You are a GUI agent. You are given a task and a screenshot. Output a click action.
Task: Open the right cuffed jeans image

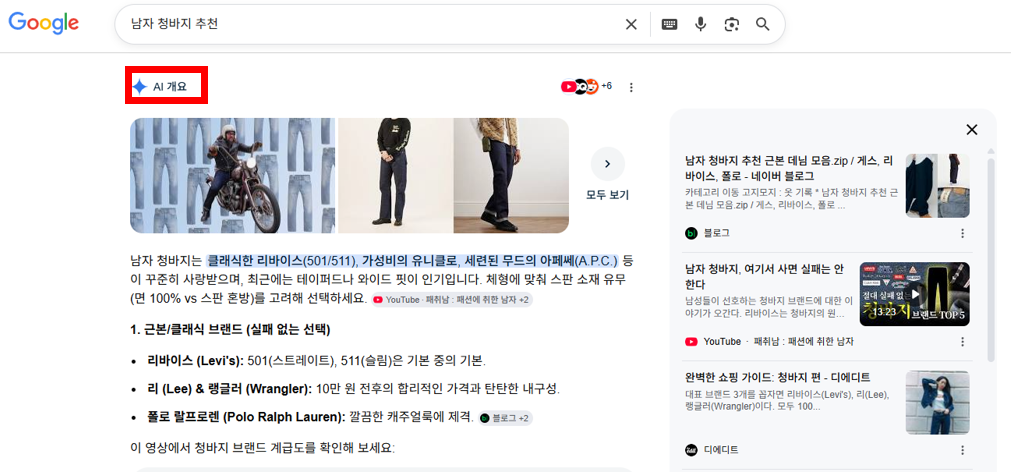511,175
